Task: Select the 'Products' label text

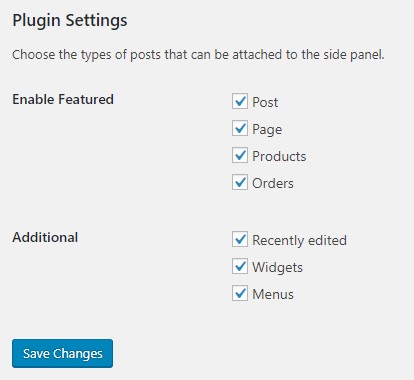Action: 279,156
